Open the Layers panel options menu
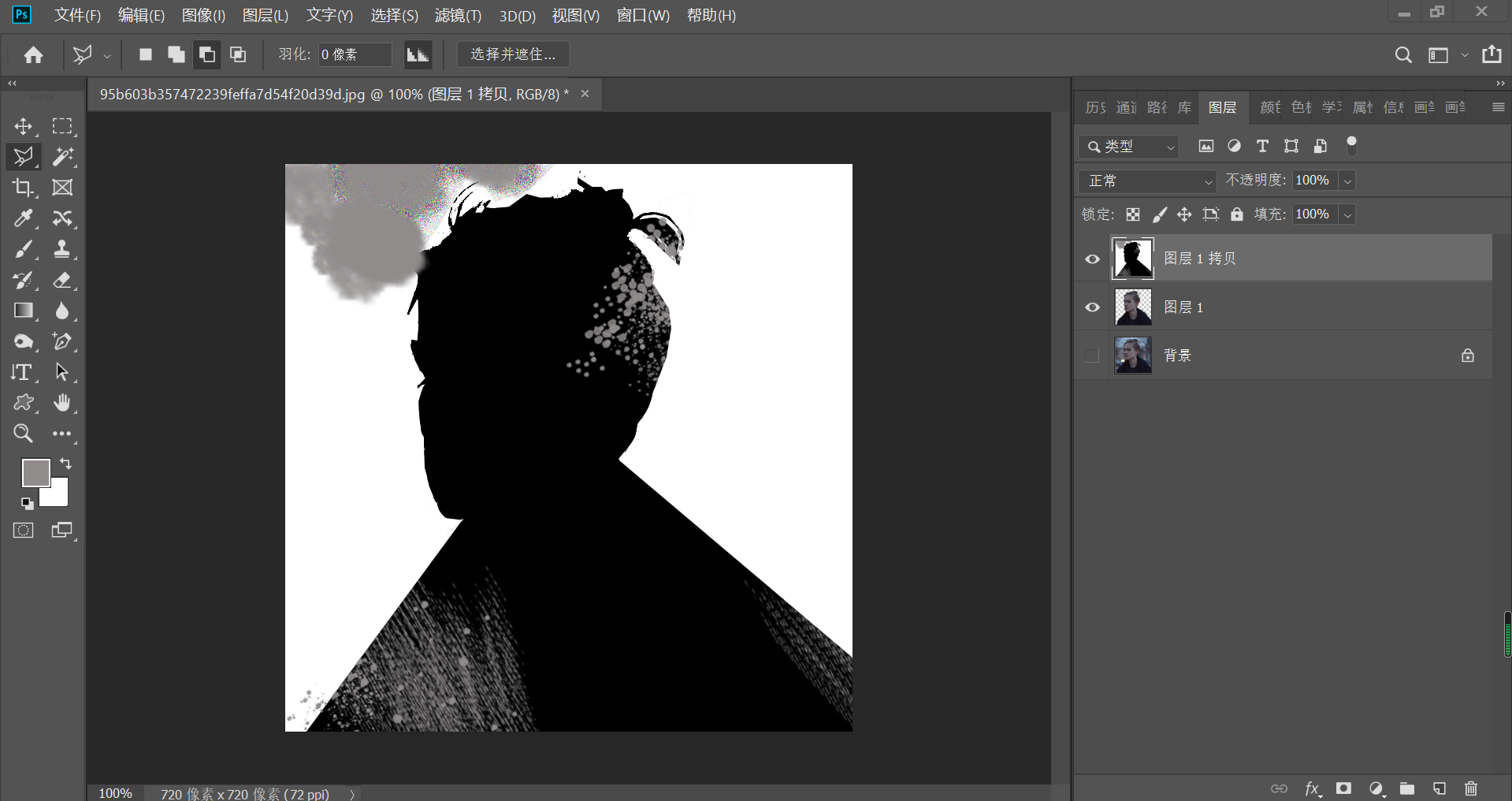 1498,107
